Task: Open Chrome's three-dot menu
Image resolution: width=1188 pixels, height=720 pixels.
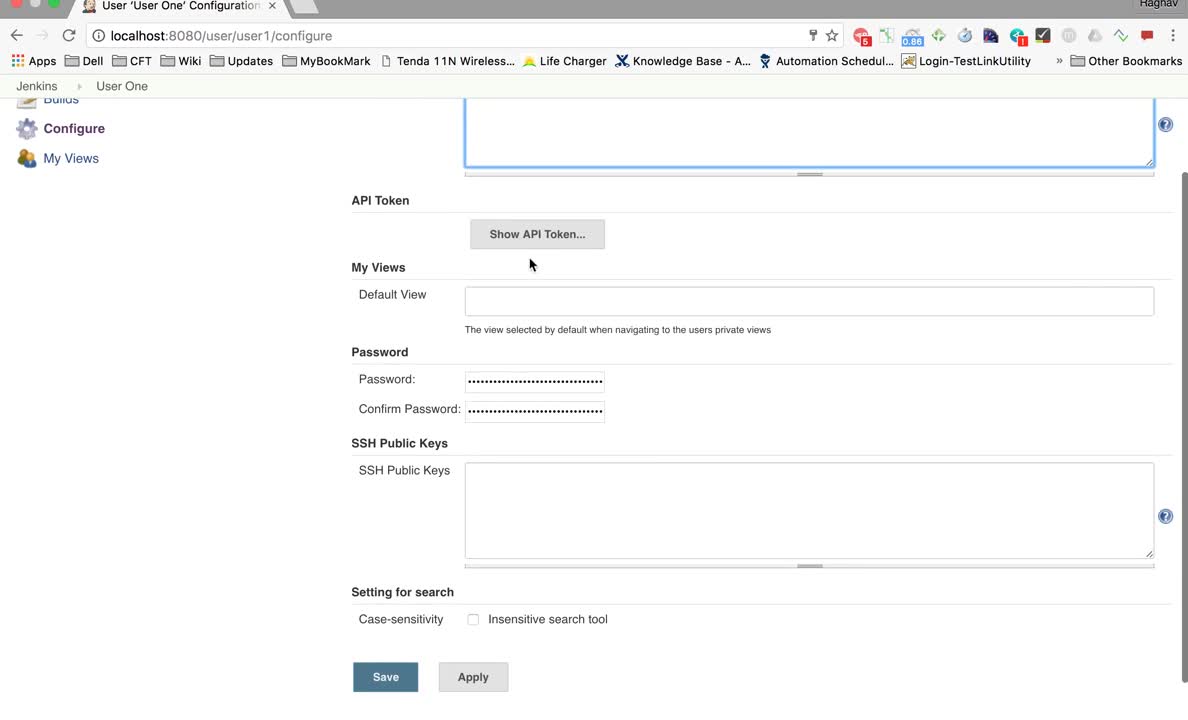Action: (x=1172, y=36)
